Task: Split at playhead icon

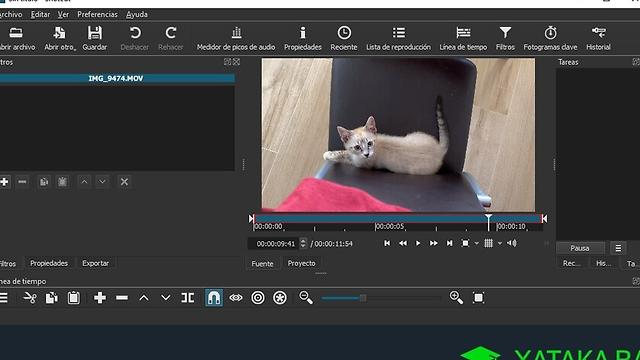Action: (188, 298)
